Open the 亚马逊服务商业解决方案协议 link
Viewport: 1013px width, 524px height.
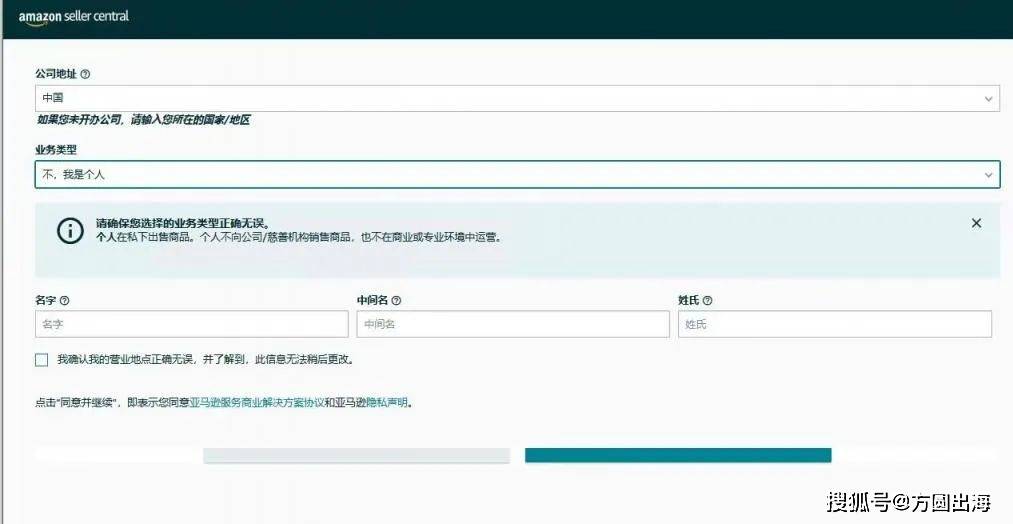[x=256, y=403]
